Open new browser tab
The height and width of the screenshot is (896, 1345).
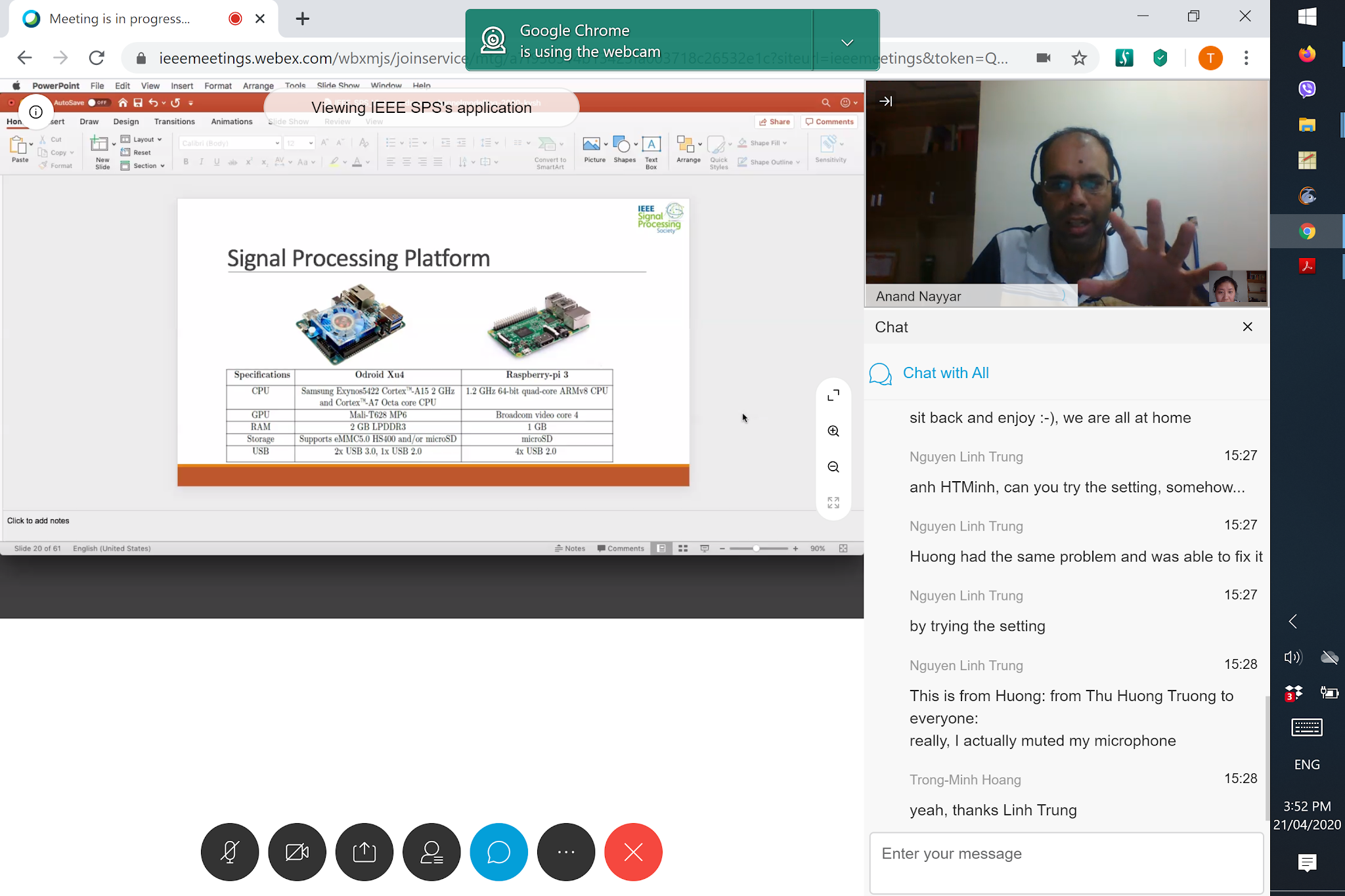click(x=302, y=18)
